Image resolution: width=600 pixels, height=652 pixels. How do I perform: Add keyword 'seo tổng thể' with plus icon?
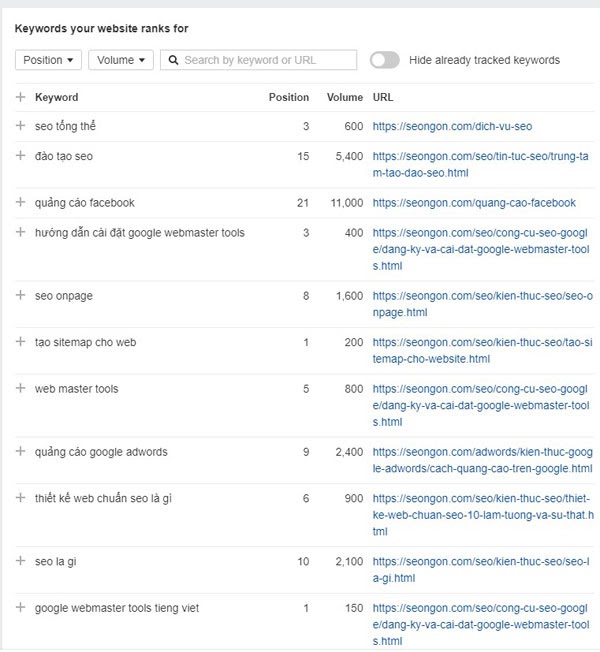[x=20, y=126]
